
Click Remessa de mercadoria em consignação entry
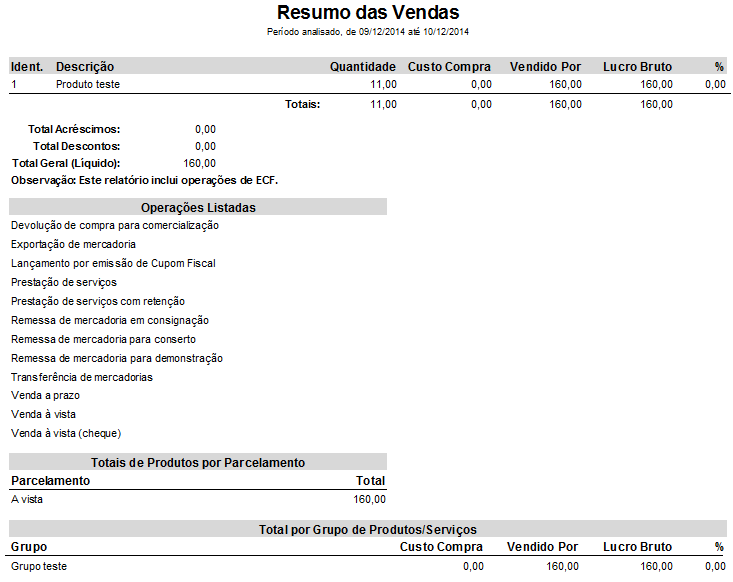tap(109, 320)
